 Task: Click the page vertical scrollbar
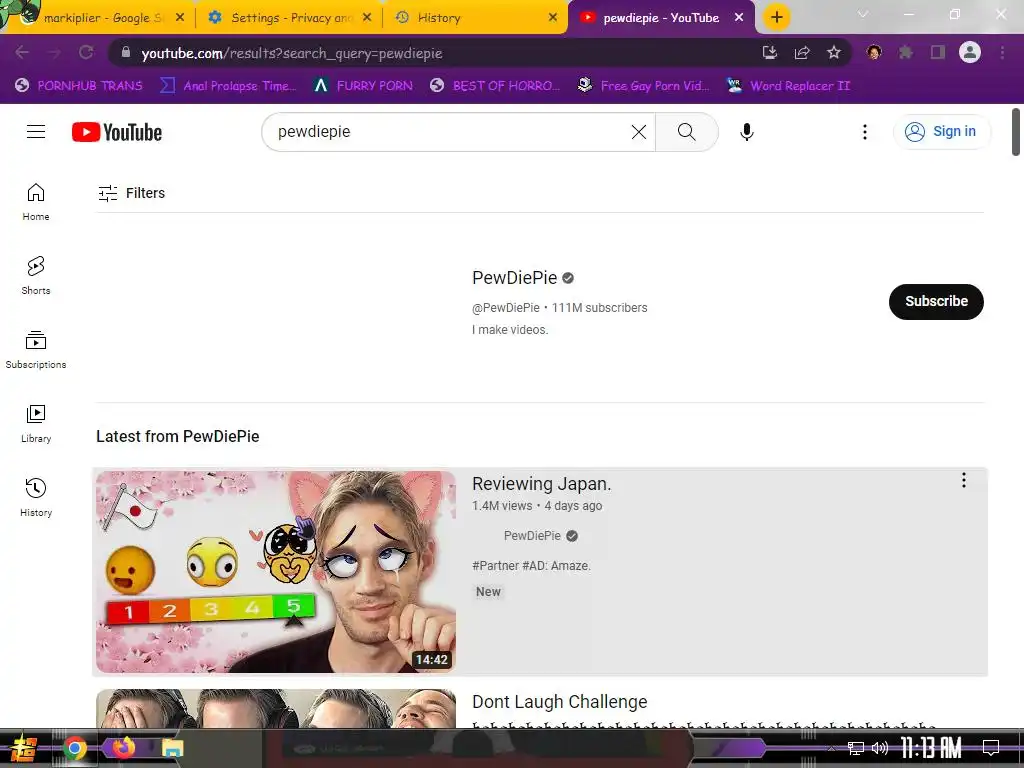point(1016,132)
